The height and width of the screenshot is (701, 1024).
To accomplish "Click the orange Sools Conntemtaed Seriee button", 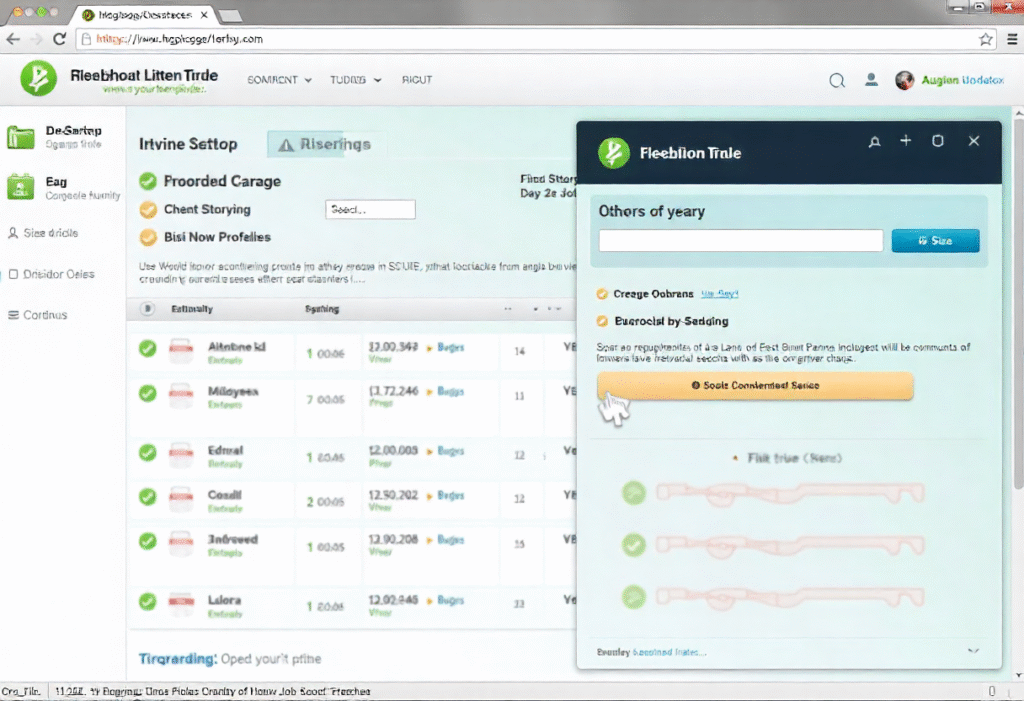I will tap(754, 385).
